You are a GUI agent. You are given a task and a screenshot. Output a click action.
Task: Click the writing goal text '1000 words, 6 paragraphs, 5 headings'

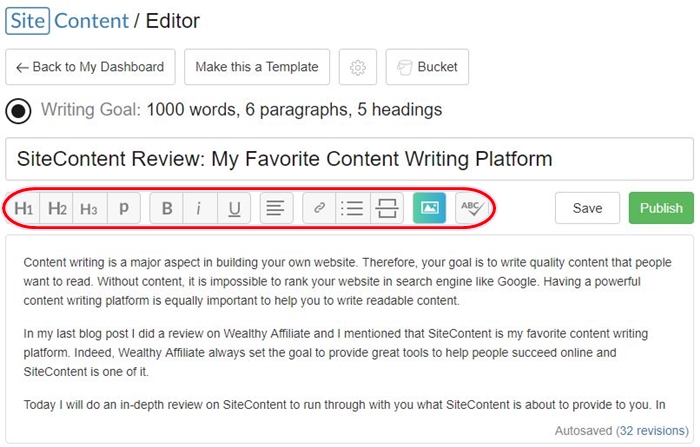[294, 110]
